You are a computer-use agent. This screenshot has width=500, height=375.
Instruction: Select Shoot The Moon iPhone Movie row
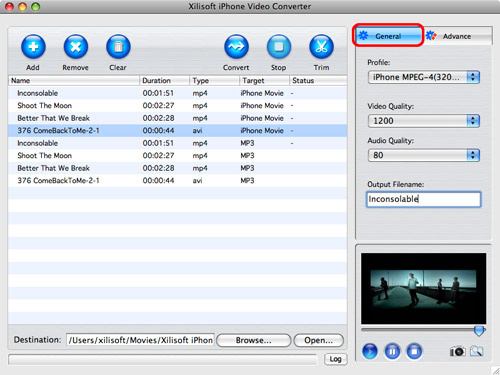pos(178,106)
